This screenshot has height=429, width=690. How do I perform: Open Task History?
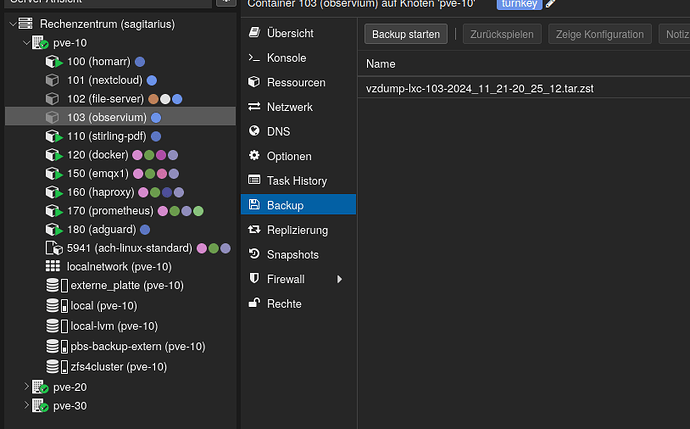(298, 181)
